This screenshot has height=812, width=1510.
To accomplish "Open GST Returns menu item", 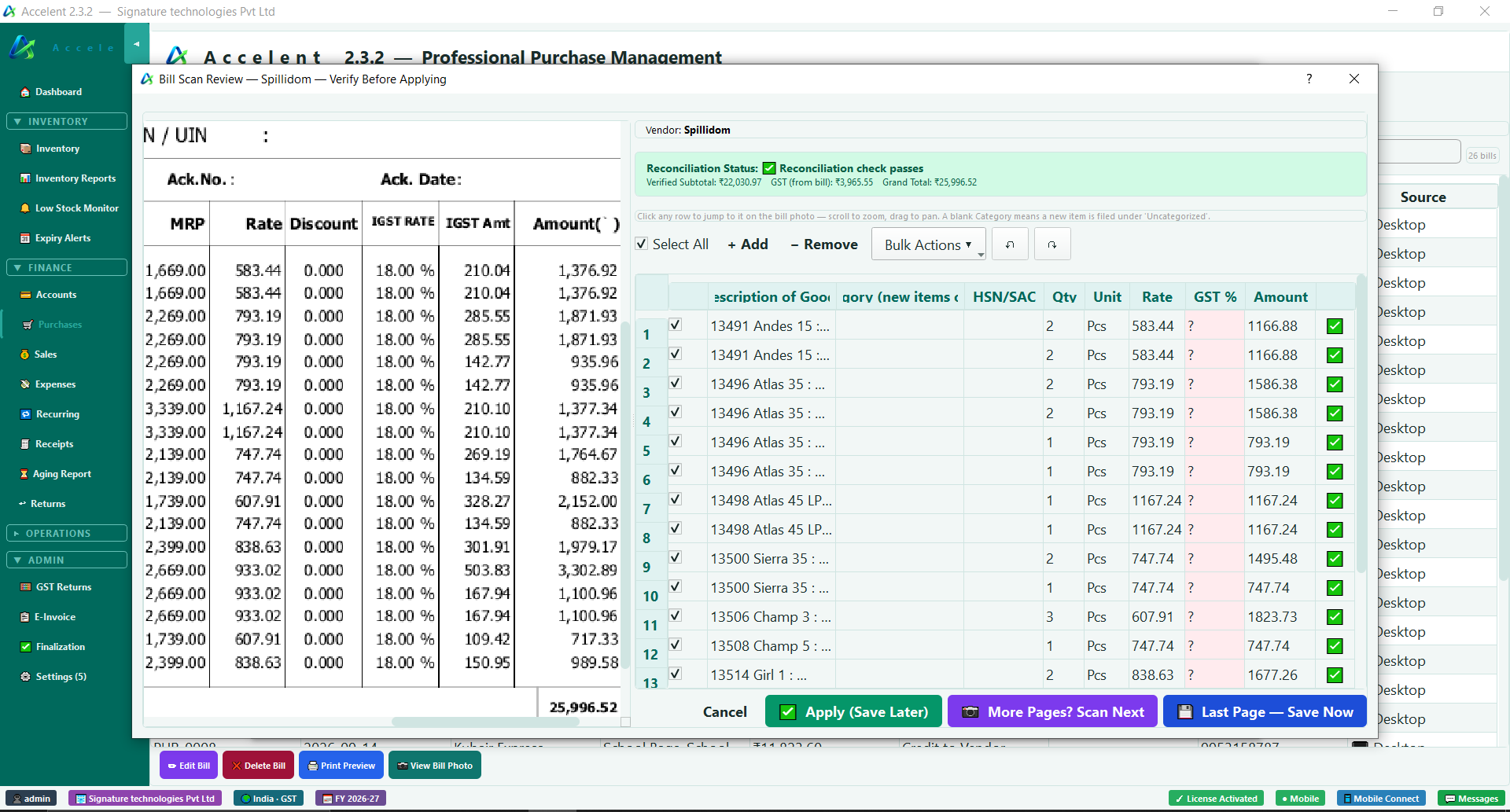I will (63, 587).
